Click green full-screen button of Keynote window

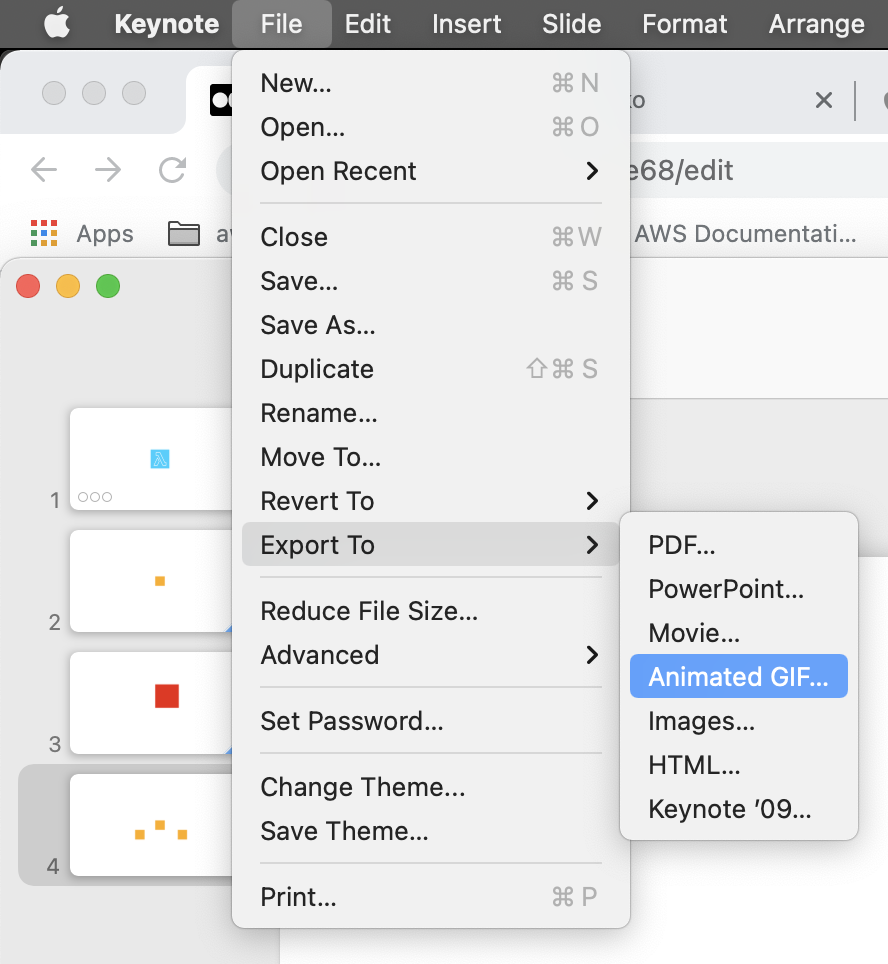coord(108,286)
